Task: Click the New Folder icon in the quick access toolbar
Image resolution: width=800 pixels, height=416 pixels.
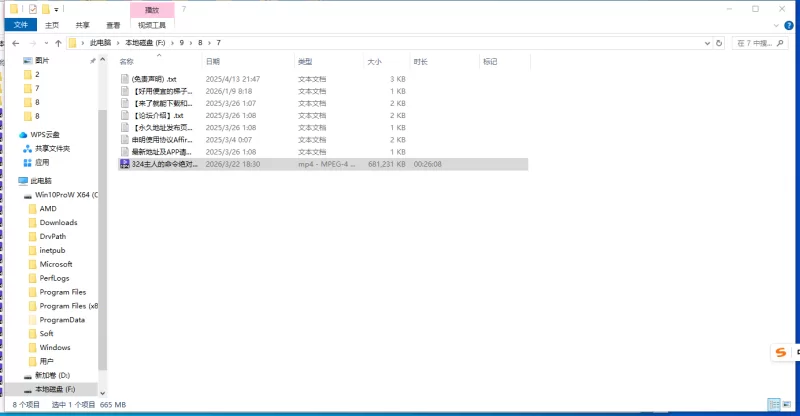Action: coord(45,9)
